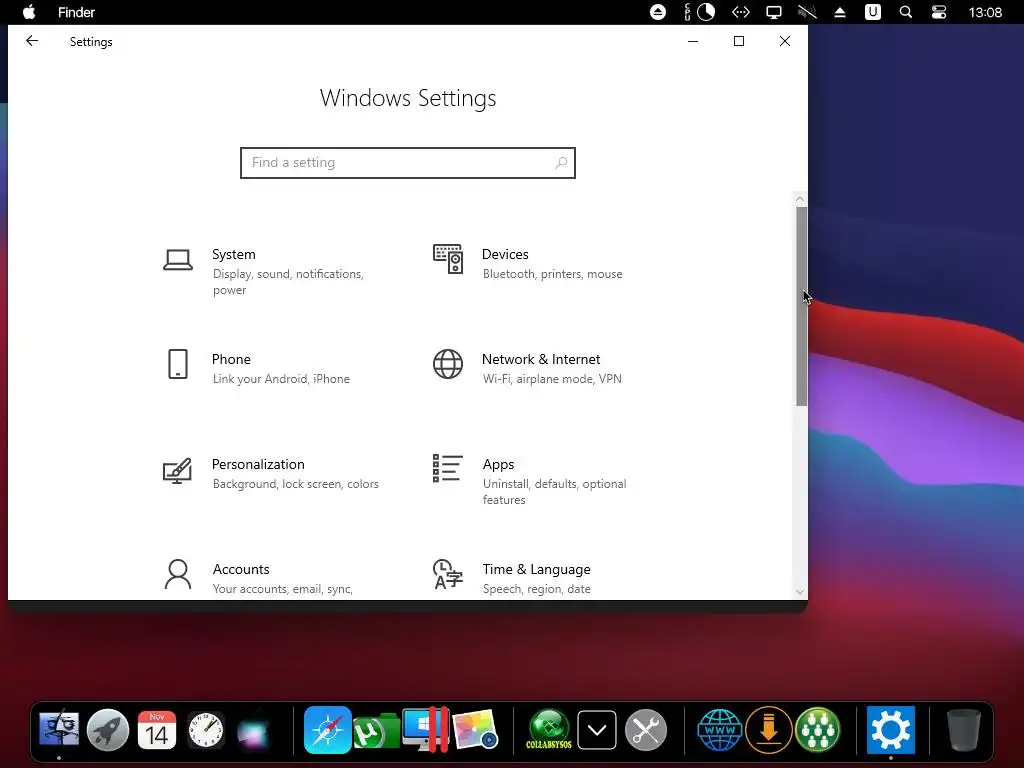Maximize the Settings window
Image resolution: width=1024 pixels, height=768 pixels.
click(739, 41)
